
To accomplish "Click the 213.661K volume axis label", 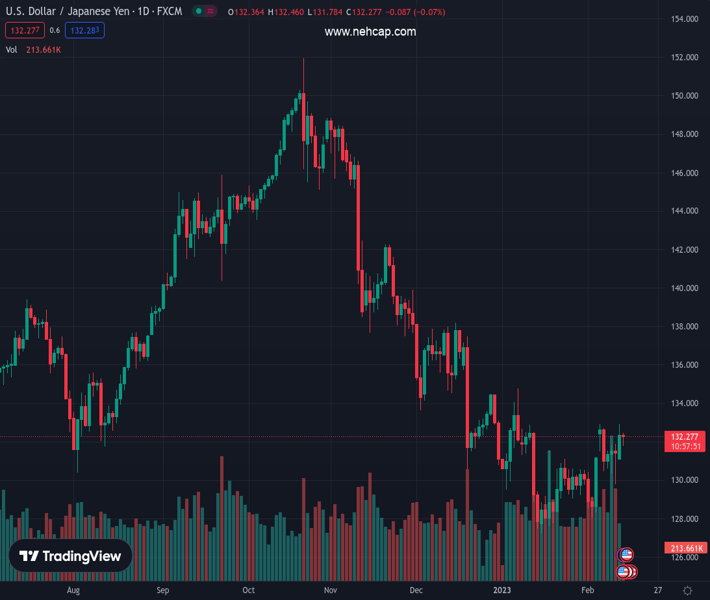I will (685, 548).
